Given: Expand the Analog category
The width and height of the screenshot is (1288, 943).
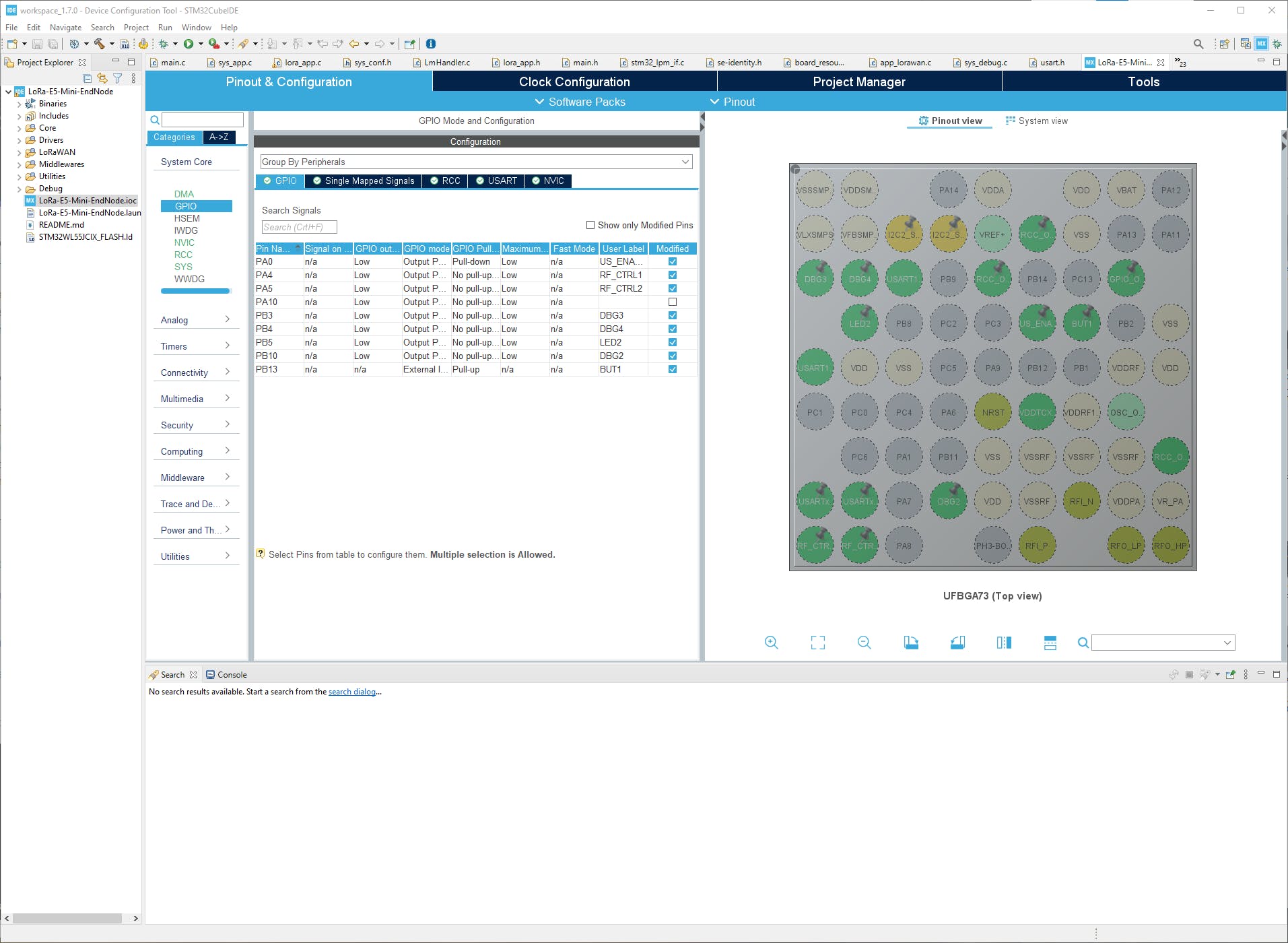Looking at the screenshot, I should [196, 320].
